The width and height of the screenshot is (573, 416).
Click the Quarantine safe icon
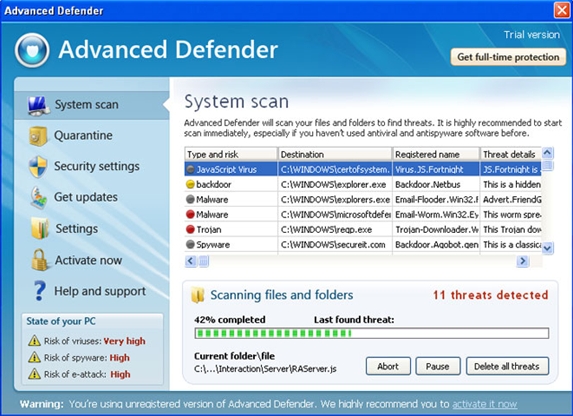pos(38,136)
